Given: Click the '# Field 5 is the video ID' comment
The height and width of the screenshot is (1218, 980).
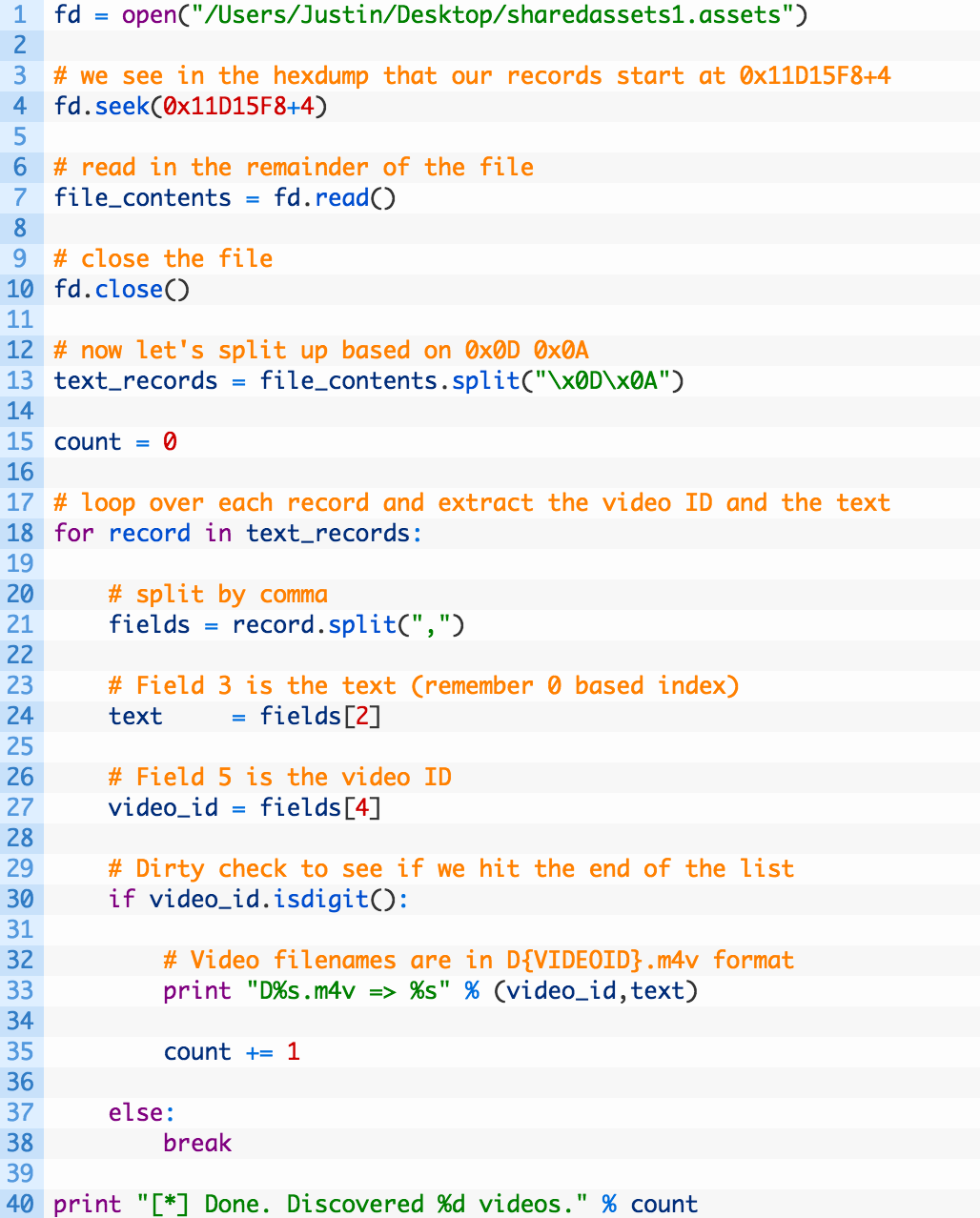Looking at the screenshot, I should (280, 778).
